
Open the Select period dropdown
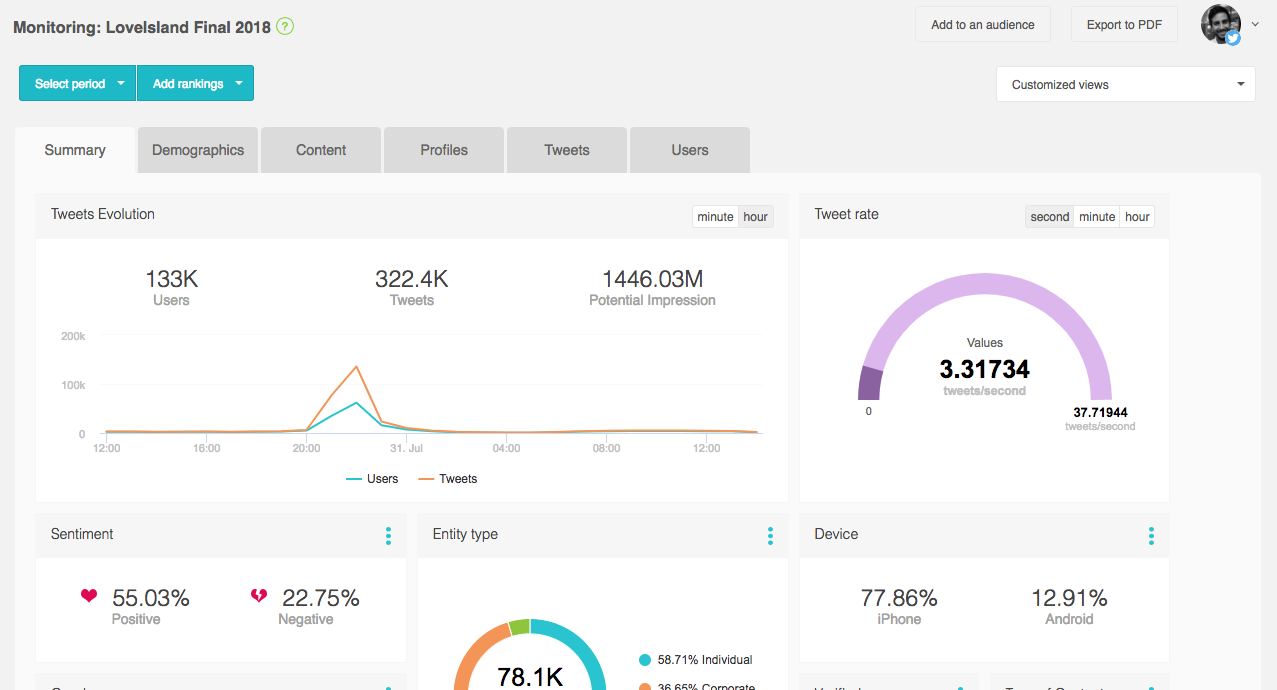77,84
